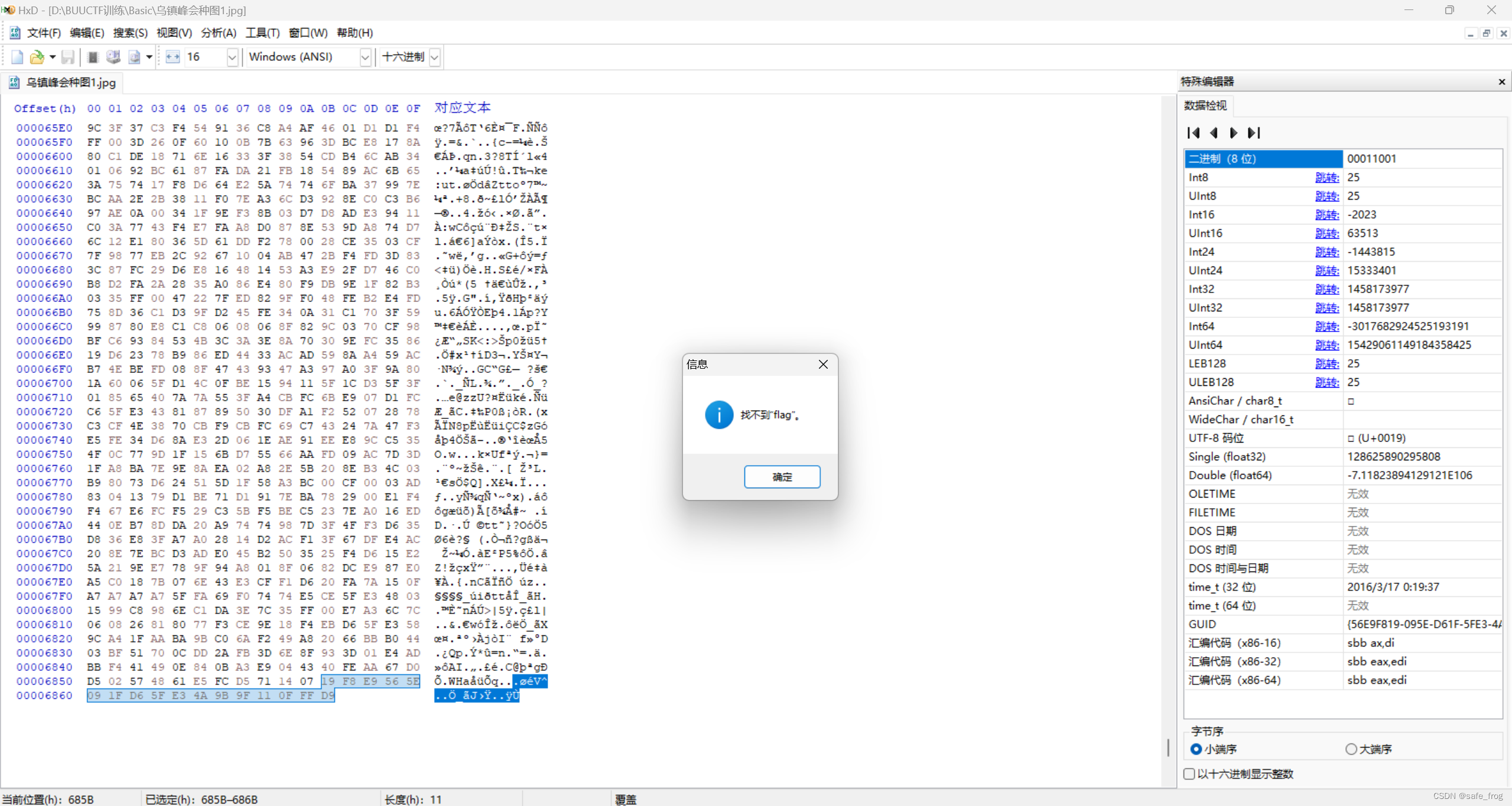Click the 跳转 link for UInt24

[1326, 271]
